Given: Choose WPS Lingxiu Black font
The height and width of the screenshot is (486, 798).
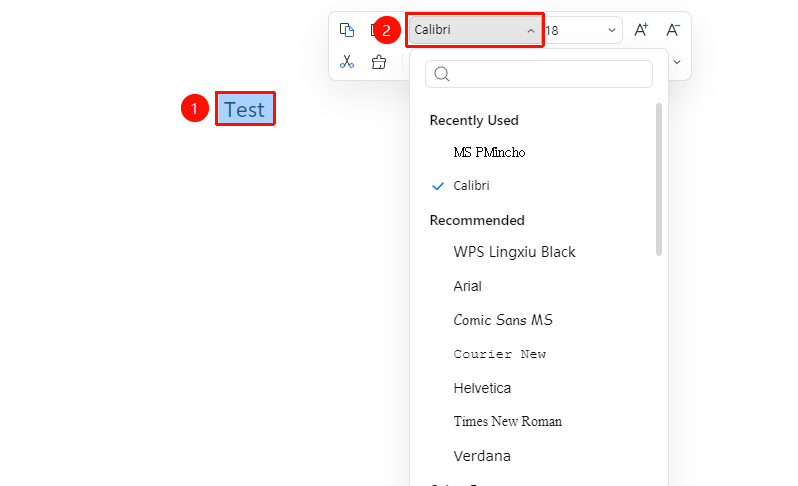Looking at the screenshot, I should pos(514,252).
